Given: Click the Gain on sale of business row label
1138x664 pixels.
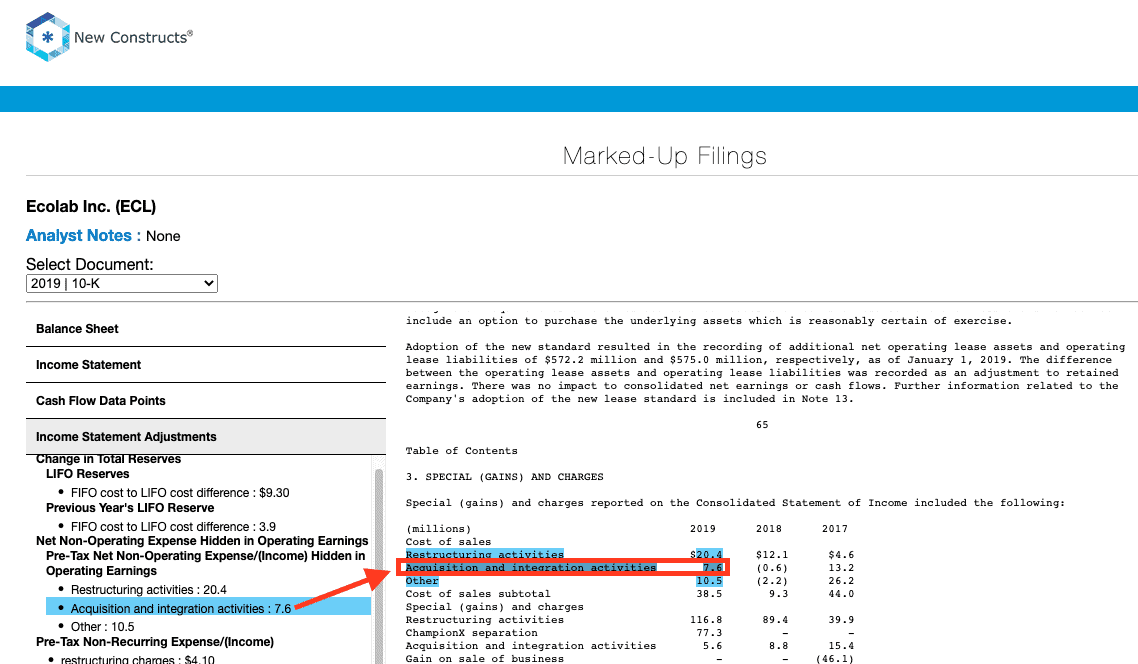Looking at the screenshot, I should click(x=485, y=659).
